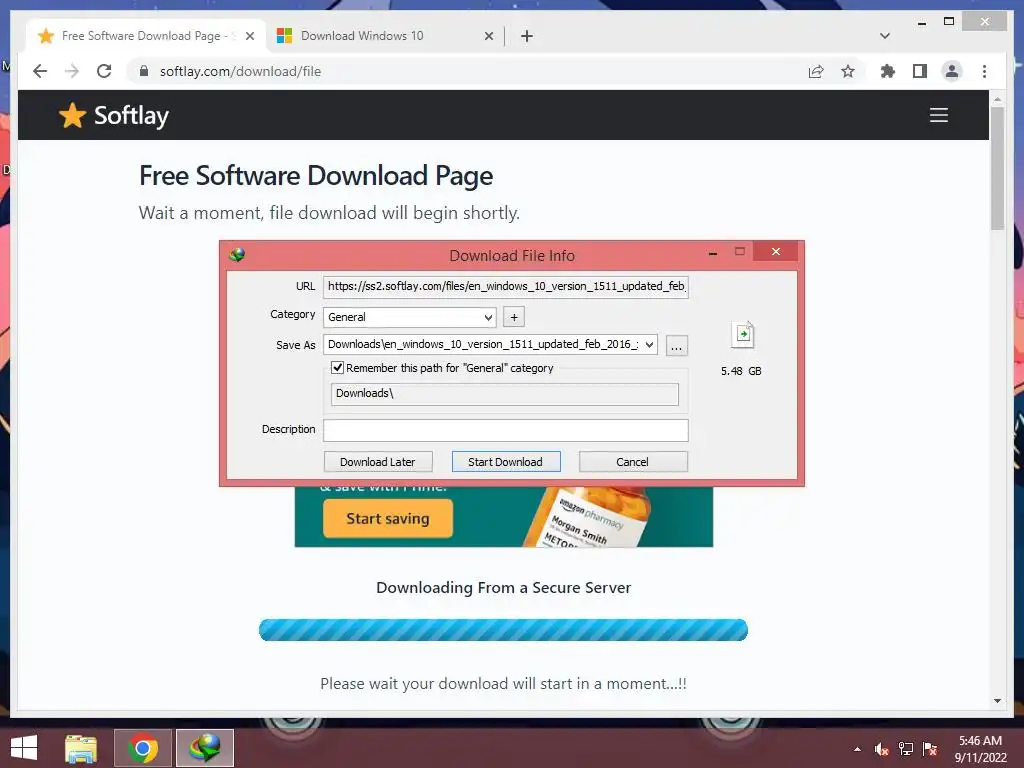
Task: Open the Chrome extensions puzzle icon
Action: pos(888,71)
